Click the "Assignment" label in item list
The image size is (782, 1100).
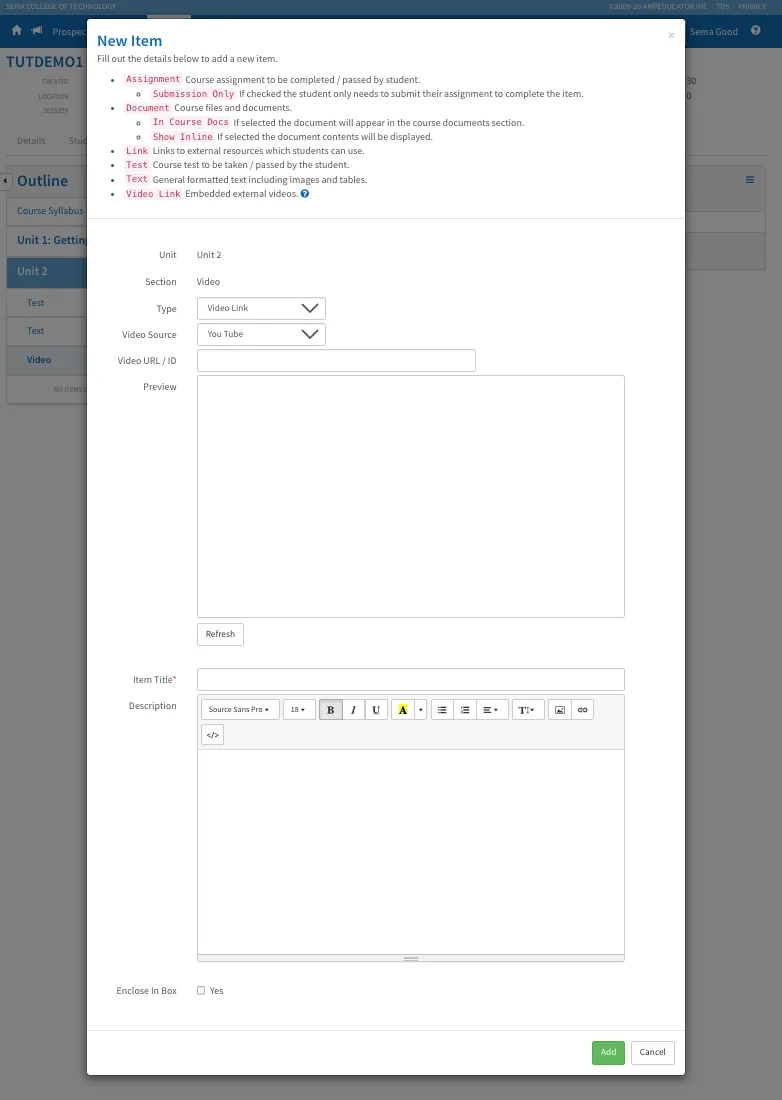(x=153, y=79)
